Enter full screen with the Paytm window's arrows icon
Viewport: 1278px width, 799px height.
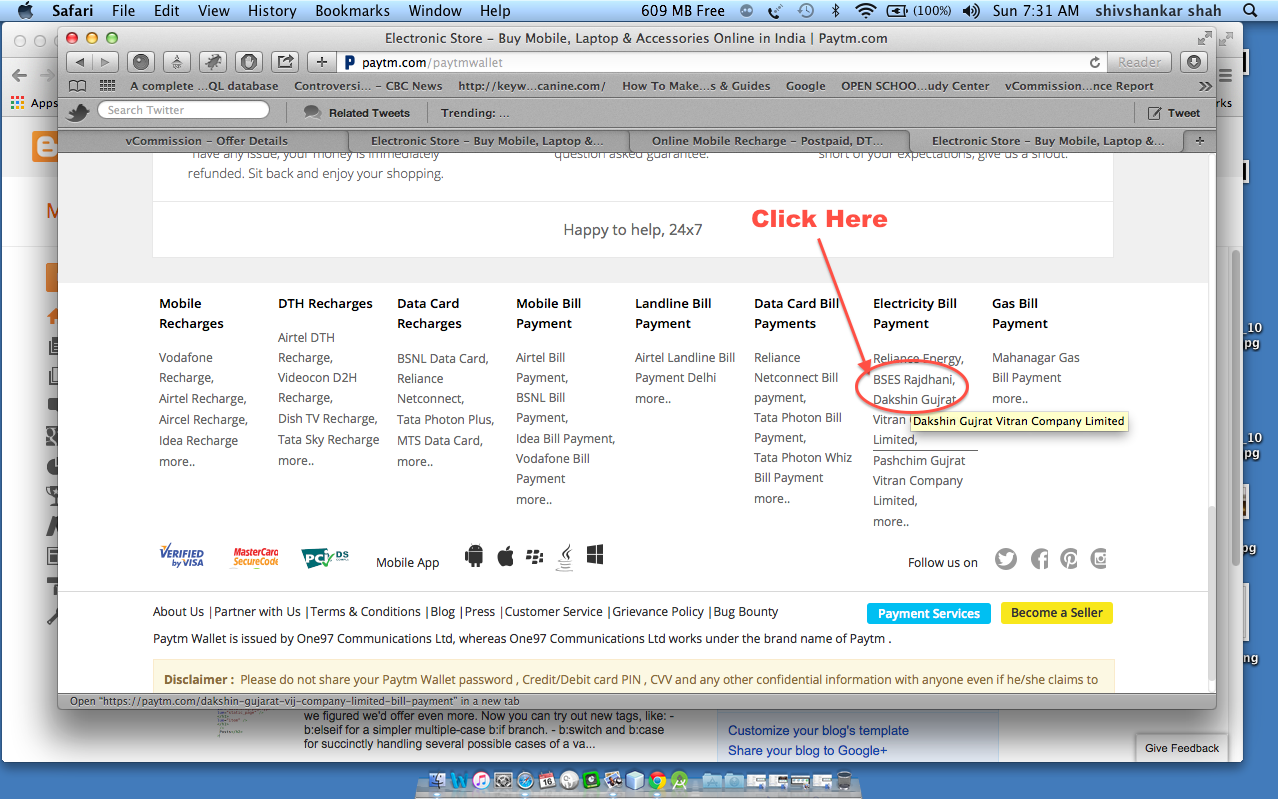(x=1204, y=38)
